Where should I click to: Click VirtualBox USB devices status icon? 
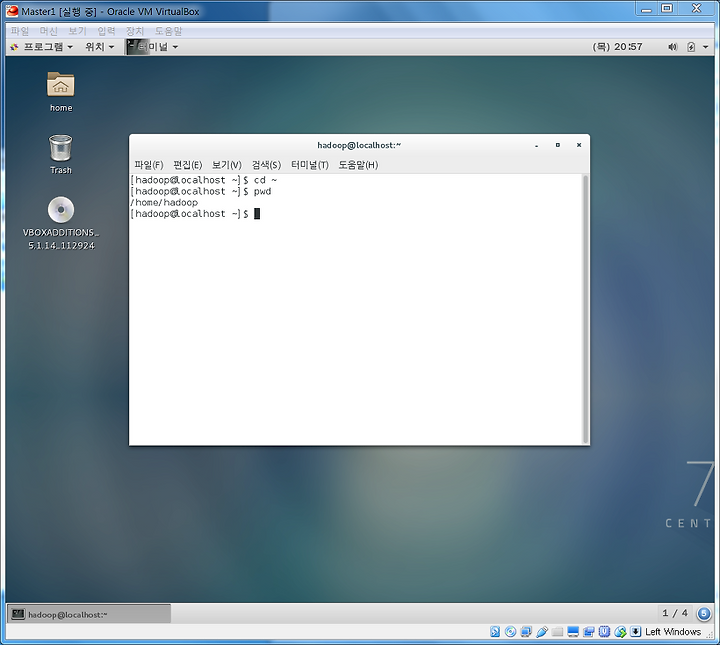(x=542, y=632)
